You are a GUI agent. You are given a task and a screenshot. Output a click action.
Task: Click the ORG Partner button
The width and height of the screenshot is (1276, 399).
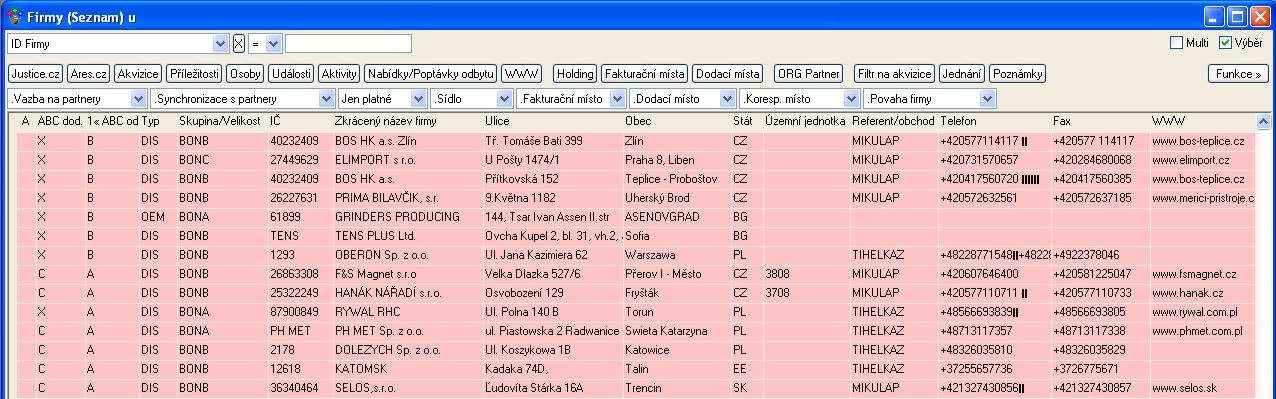pos(809,74)
